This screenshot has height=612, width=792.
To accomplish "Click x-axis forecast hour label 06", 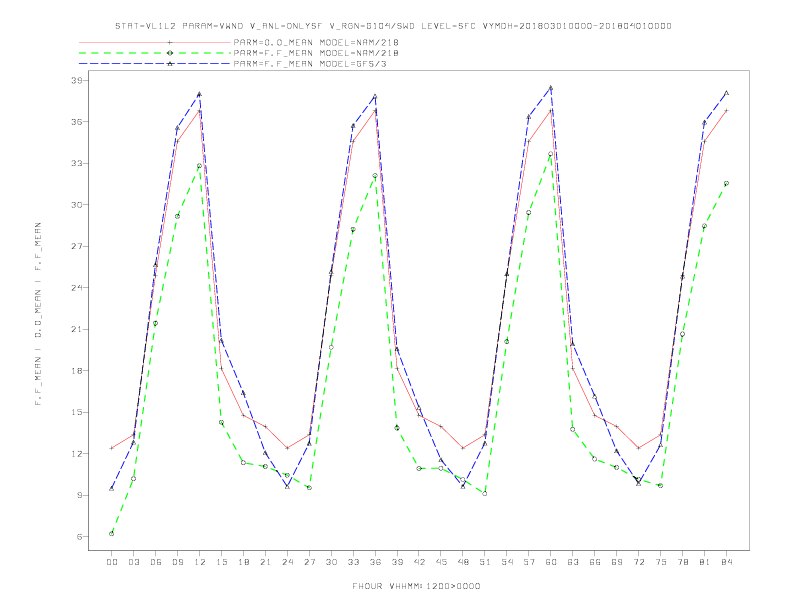I will 156,562.
